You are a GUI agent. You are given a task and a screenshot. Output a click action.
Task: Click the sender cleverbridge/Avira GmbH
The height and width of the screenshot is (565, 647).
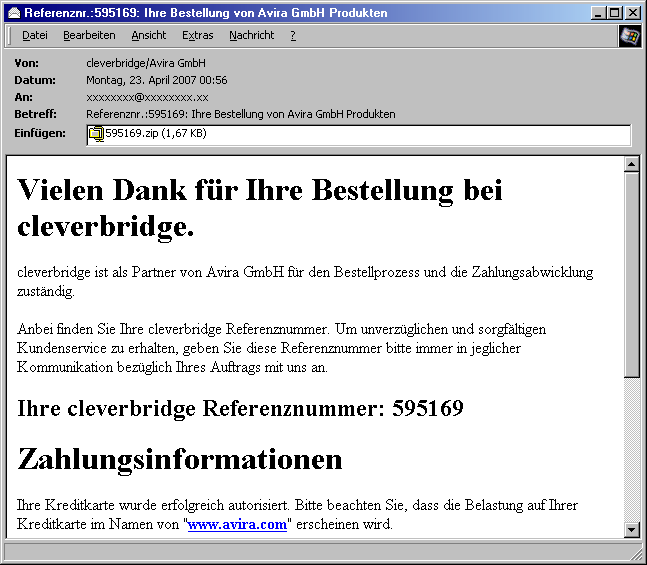tap(146, 63)
